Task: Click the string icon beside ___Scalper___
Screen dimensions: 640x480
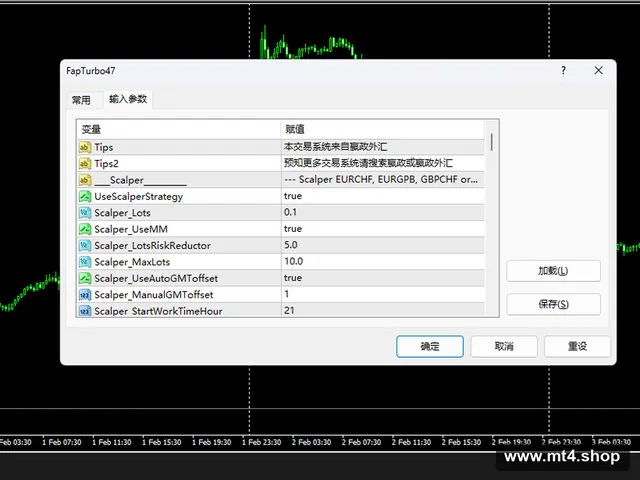Action: tap(84, 180)
